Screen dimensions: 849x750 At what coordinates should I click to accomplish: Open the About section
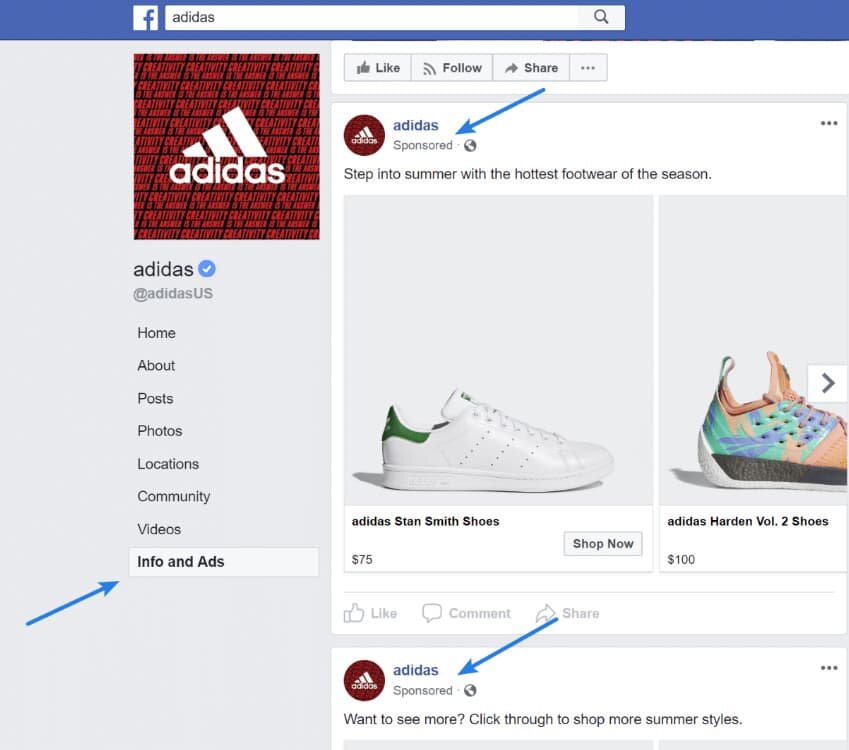pyautogui.click(x=156, y=366)
